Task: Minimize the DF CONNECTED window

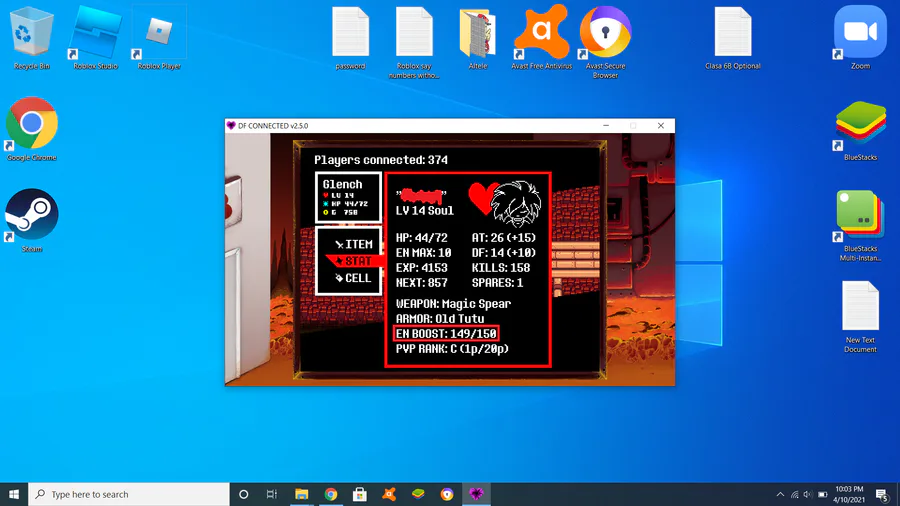Action: (x=606, y=126)
